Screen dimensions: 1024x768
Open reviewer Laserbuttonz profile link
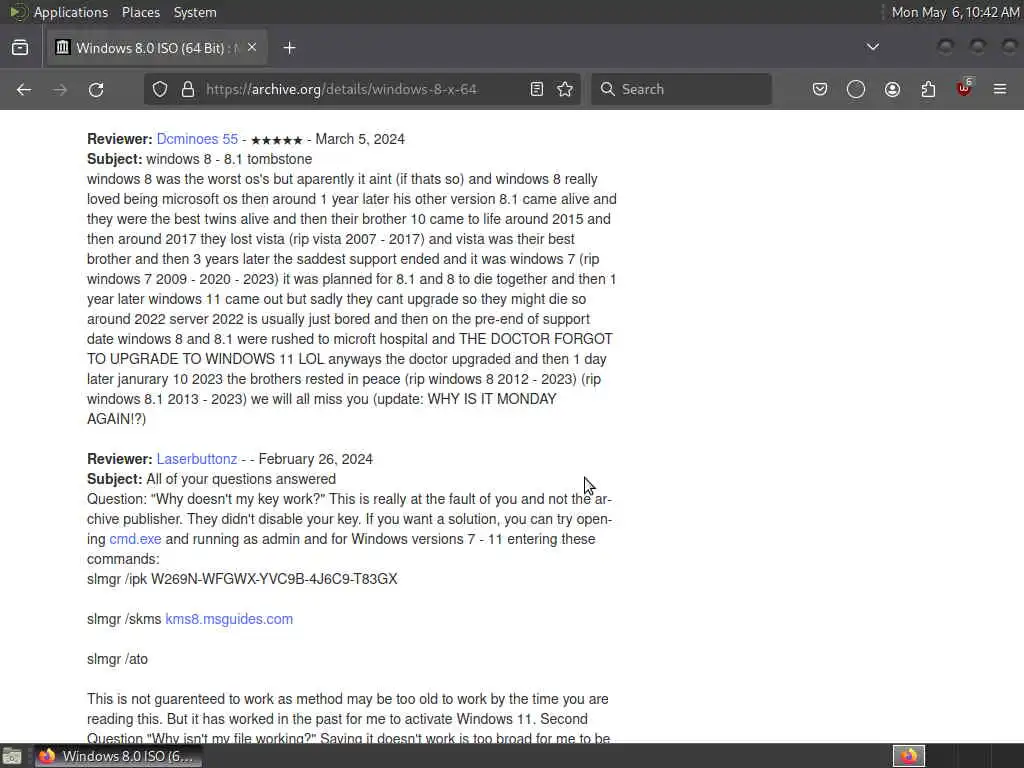point(197,459)
